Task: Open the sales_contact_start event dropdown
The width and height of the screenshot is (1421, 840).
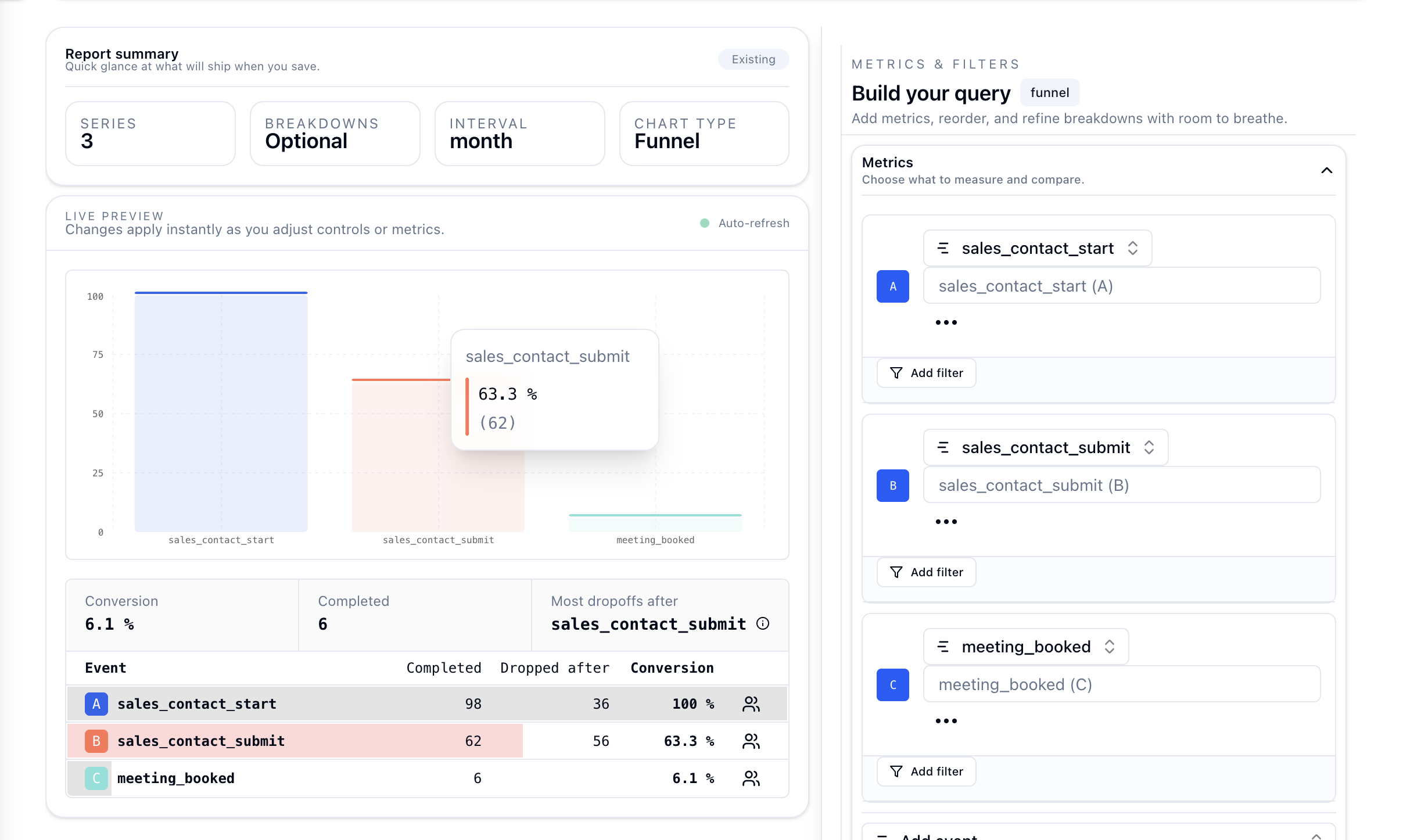Action: pyautogui.click(x=1038, y=247)
